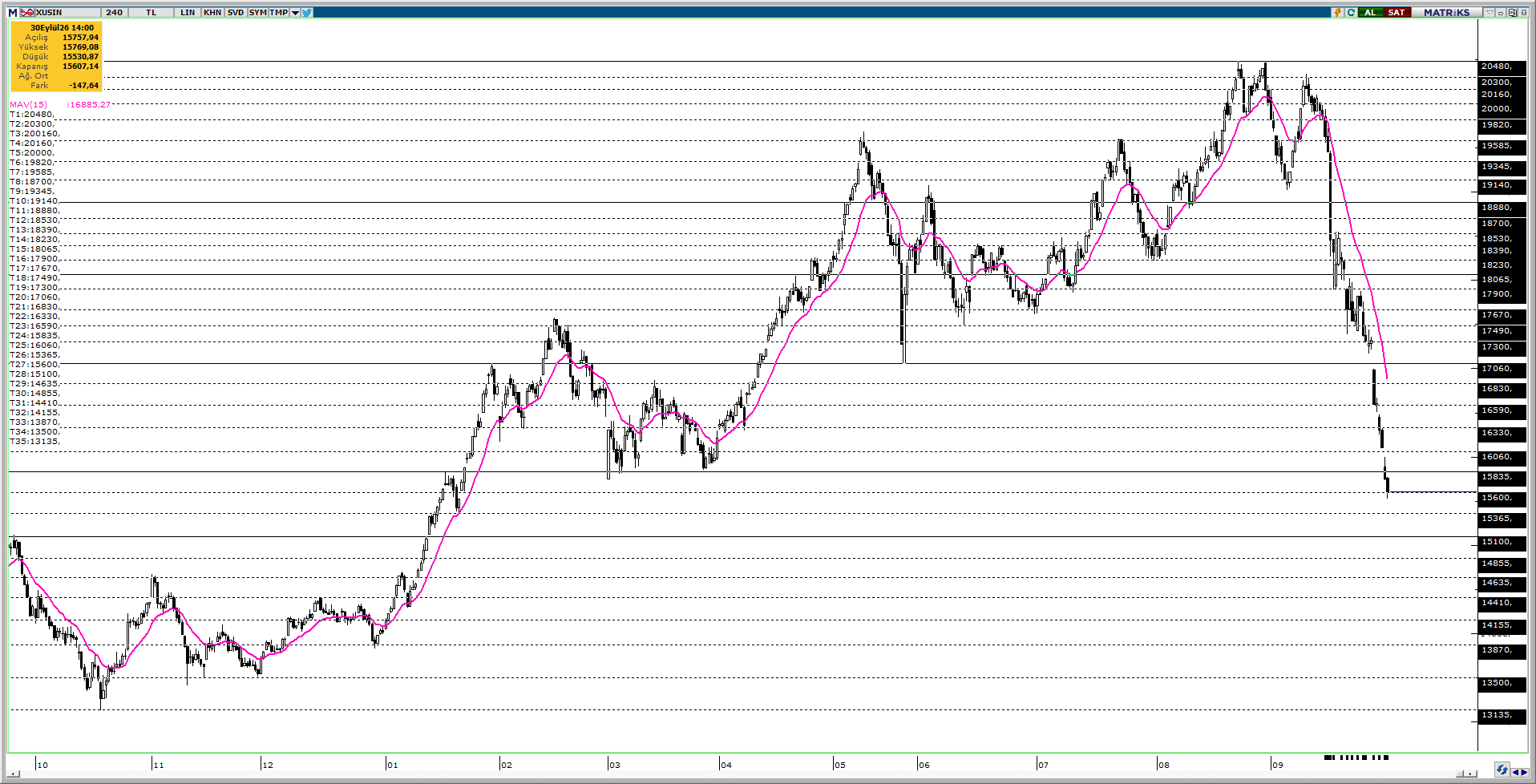
Task: Open the TMP template button
Action: (x=279, y=13)
